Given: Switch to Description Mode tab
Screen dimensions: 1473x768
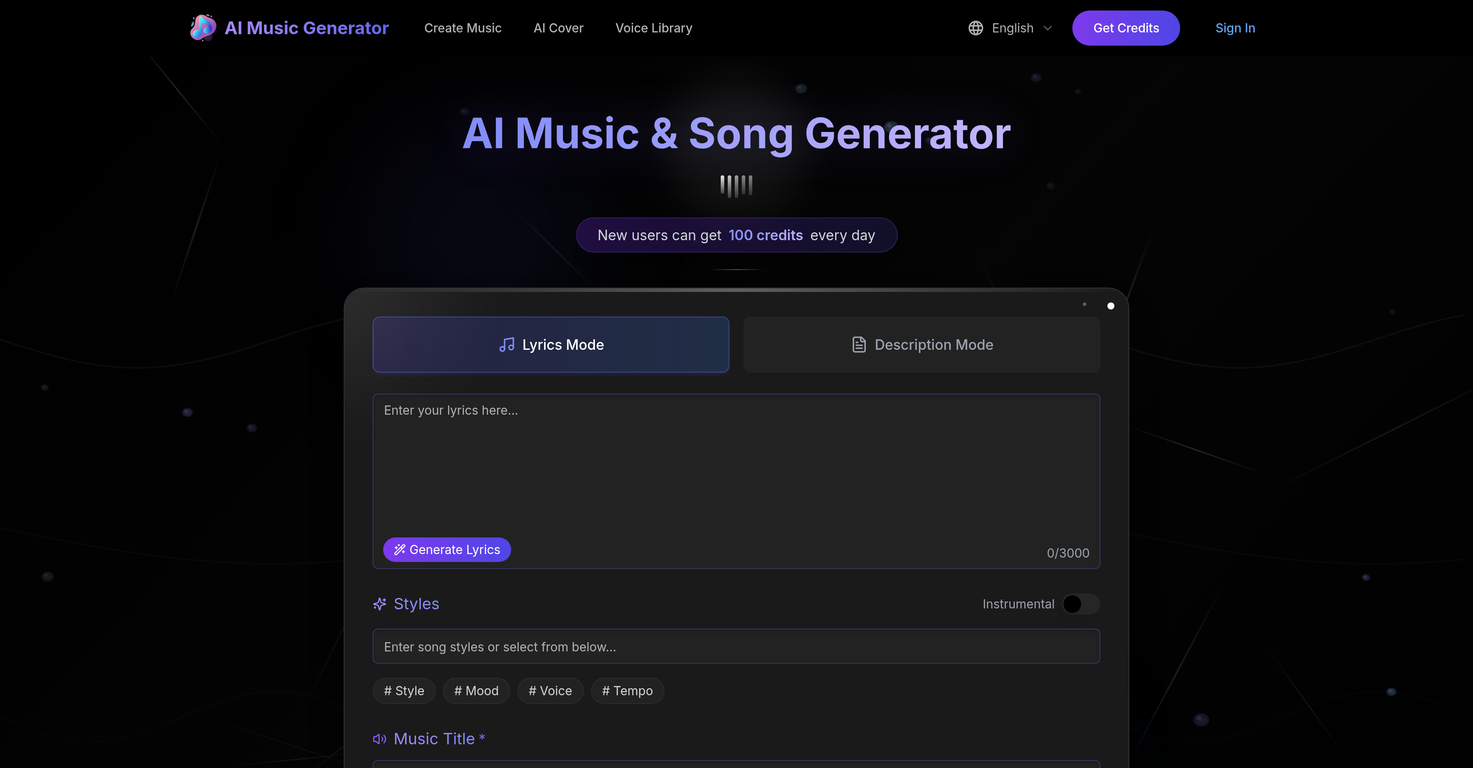Looking at the screenshot, I should (x=921, y=344).
